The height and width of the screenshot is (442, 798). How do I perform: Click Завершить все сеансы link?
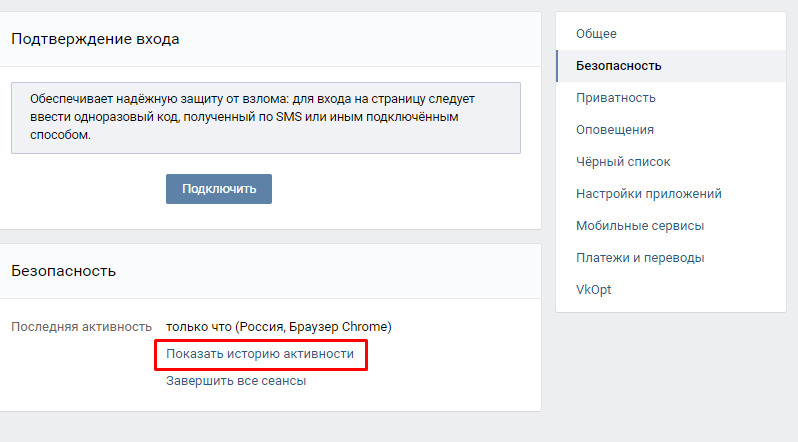point(236,381)
